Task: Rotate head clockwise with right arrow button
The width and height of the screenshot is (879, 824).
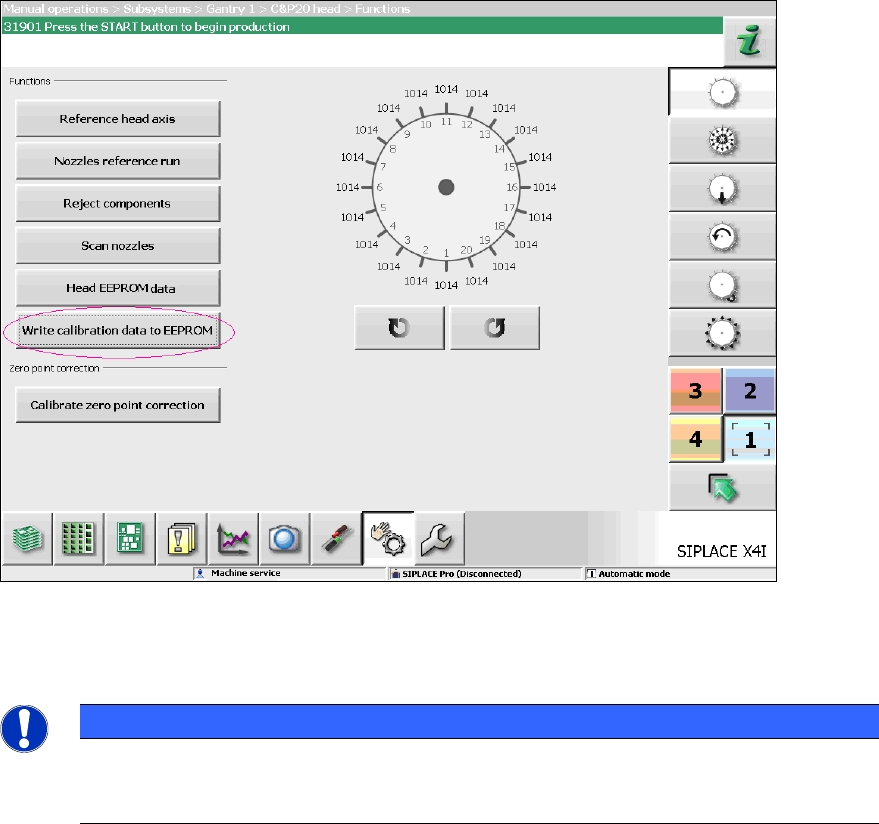Action: (495, 328)
